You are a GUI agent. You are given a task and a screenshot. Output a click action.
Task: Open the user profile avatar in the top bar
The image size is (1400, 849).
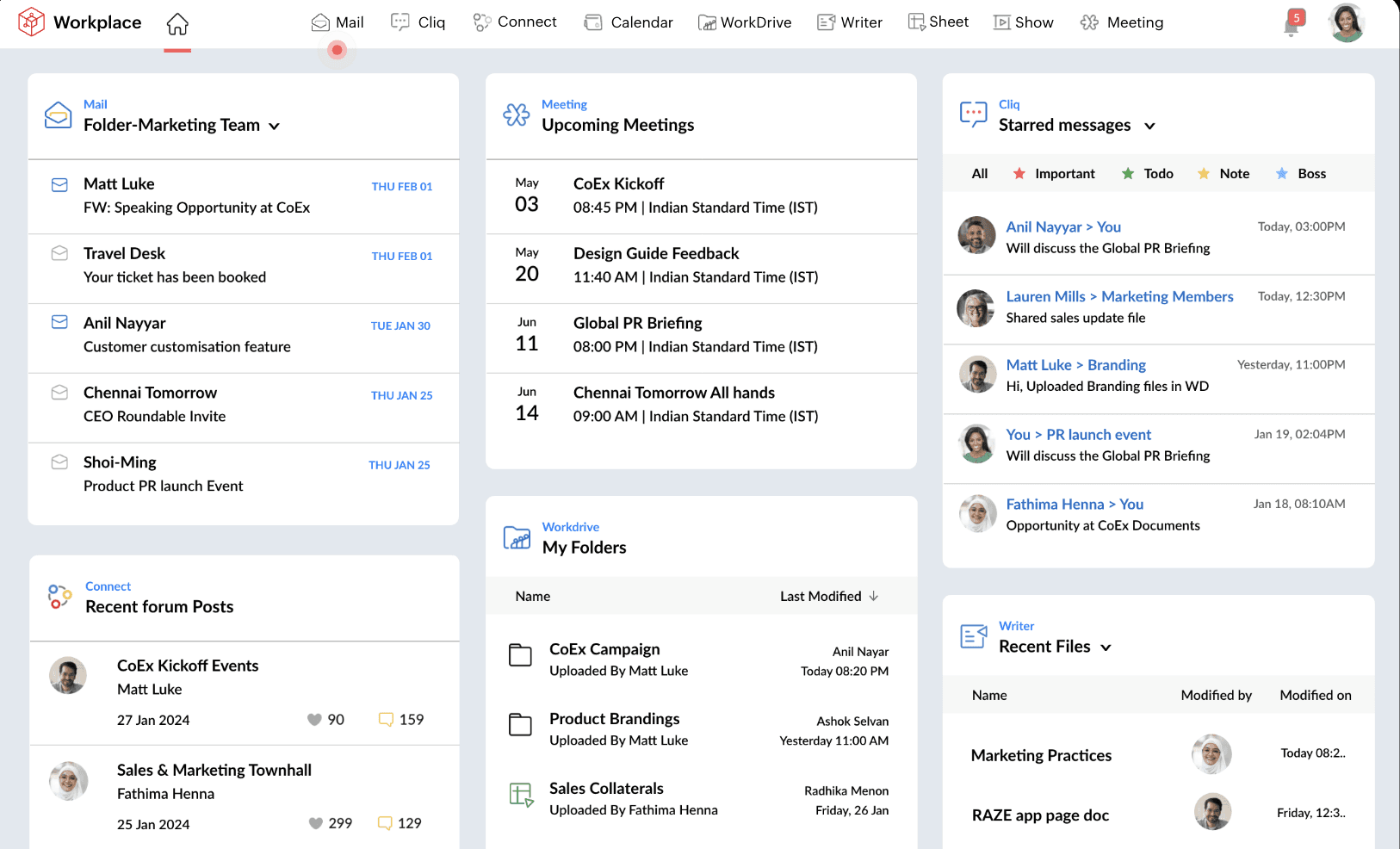(x=1347, y=22)
